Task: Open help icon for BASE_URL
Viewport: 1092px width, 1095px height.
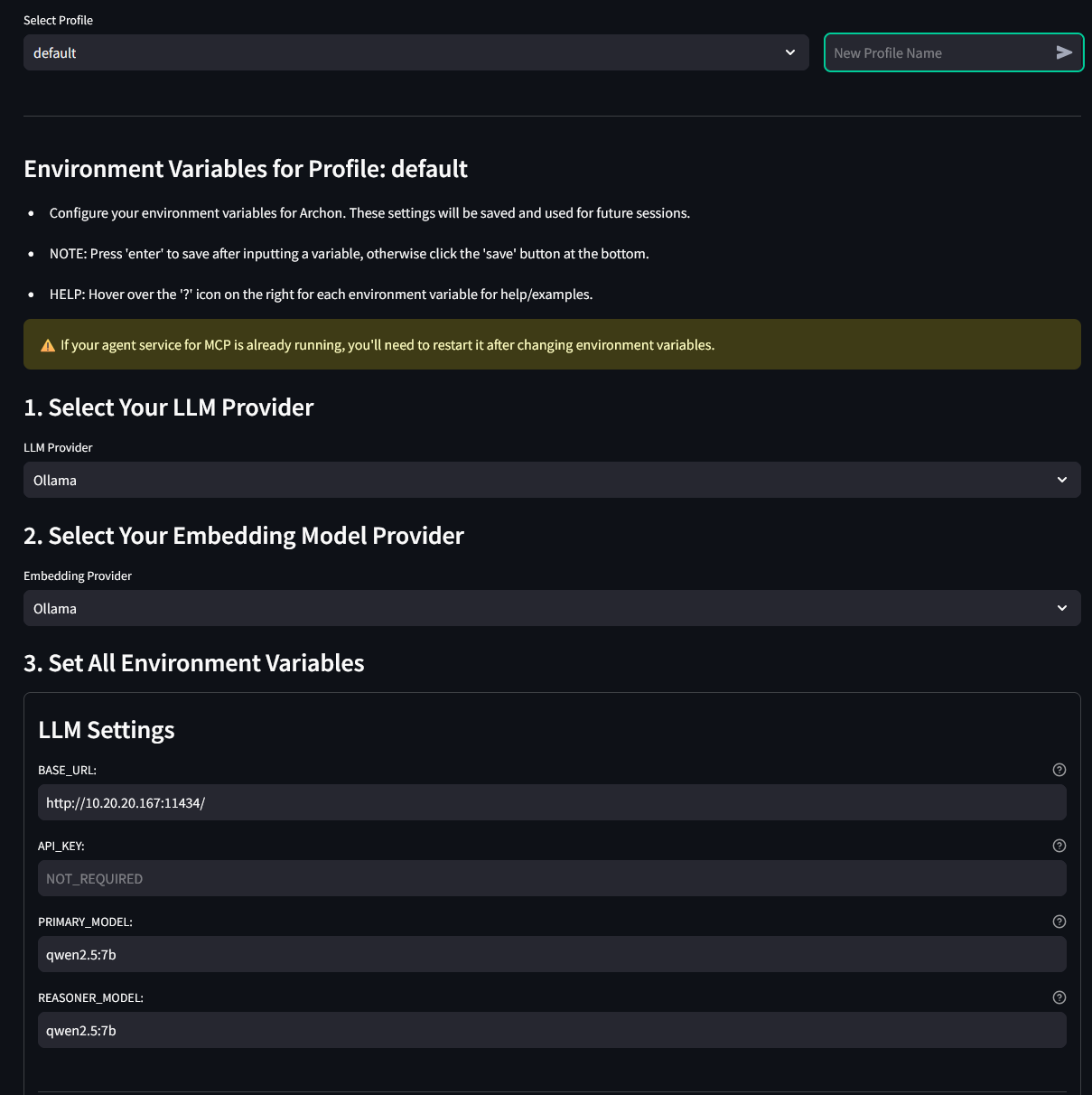Action: pyautogui.click(x=1059, y=770)
